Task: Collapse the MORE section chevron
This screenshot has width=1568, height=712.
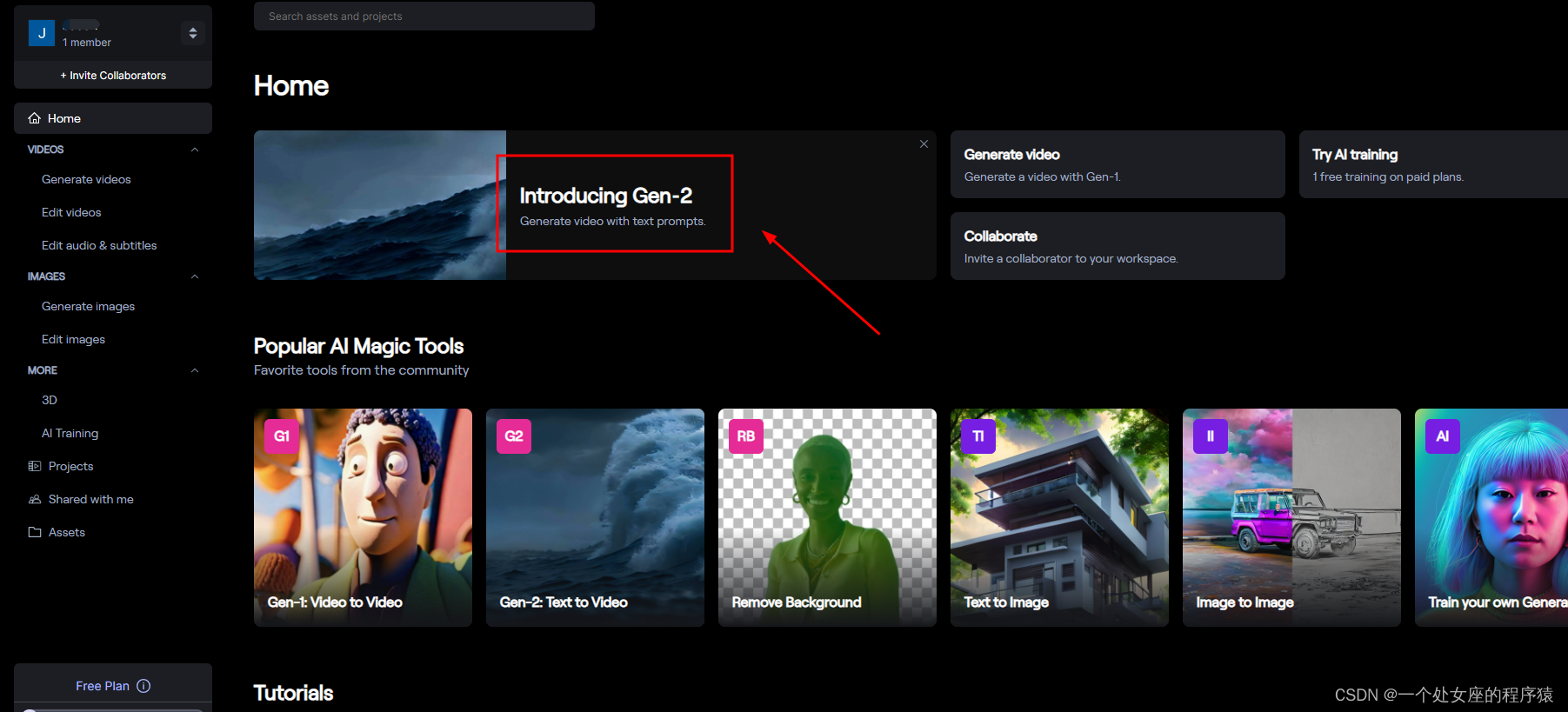Action: (x=195, y=370)
